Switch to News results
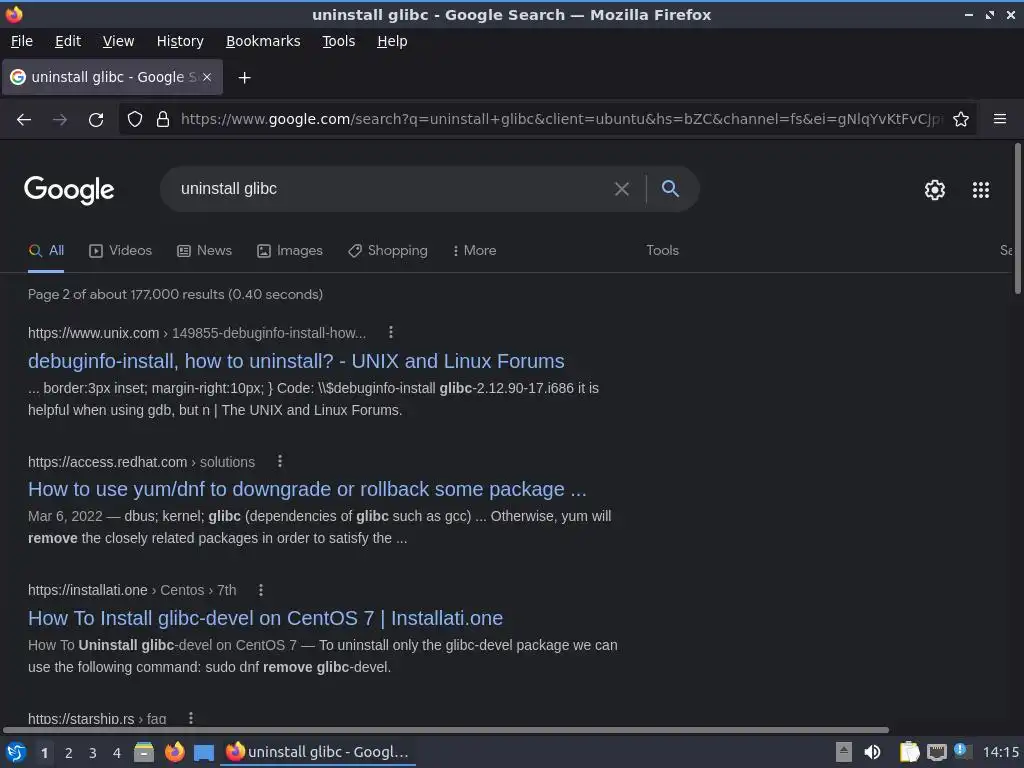This screenshot has width=1024, height=768. pos(204,251)
